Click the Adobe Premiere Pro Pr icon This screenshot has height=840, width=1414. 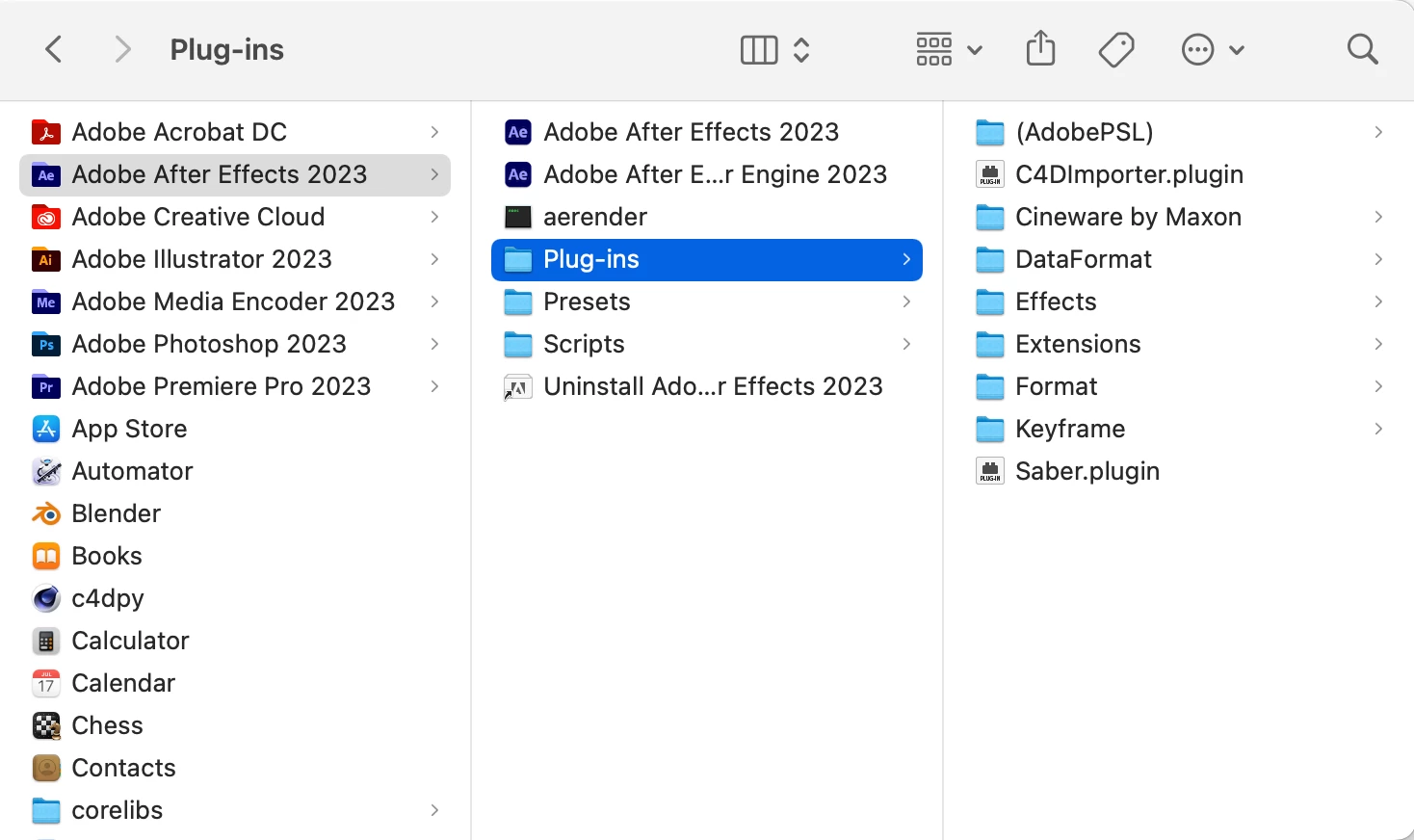tap(46, 386)
